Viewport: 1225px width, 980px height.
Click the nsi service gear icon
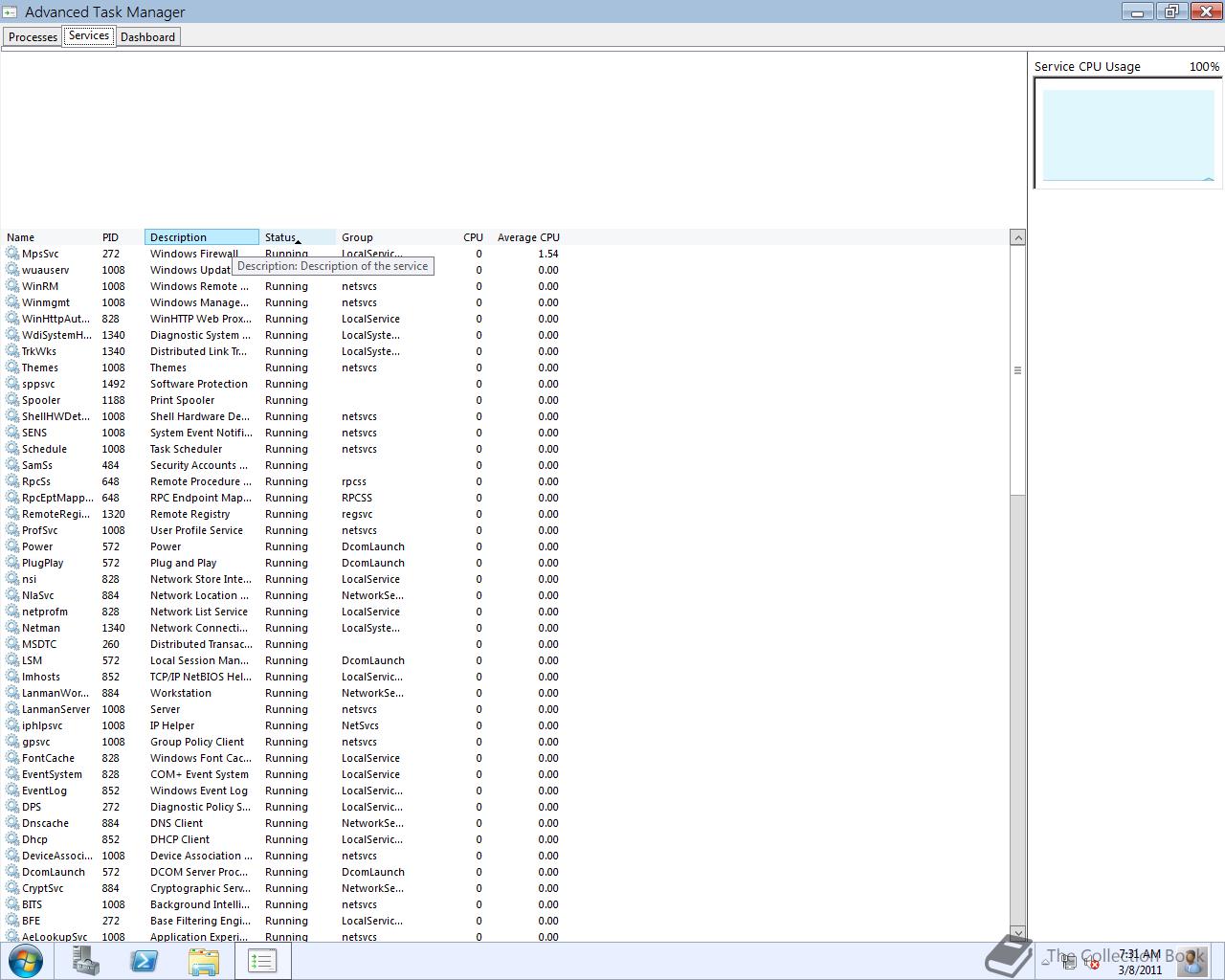[12, 579]
